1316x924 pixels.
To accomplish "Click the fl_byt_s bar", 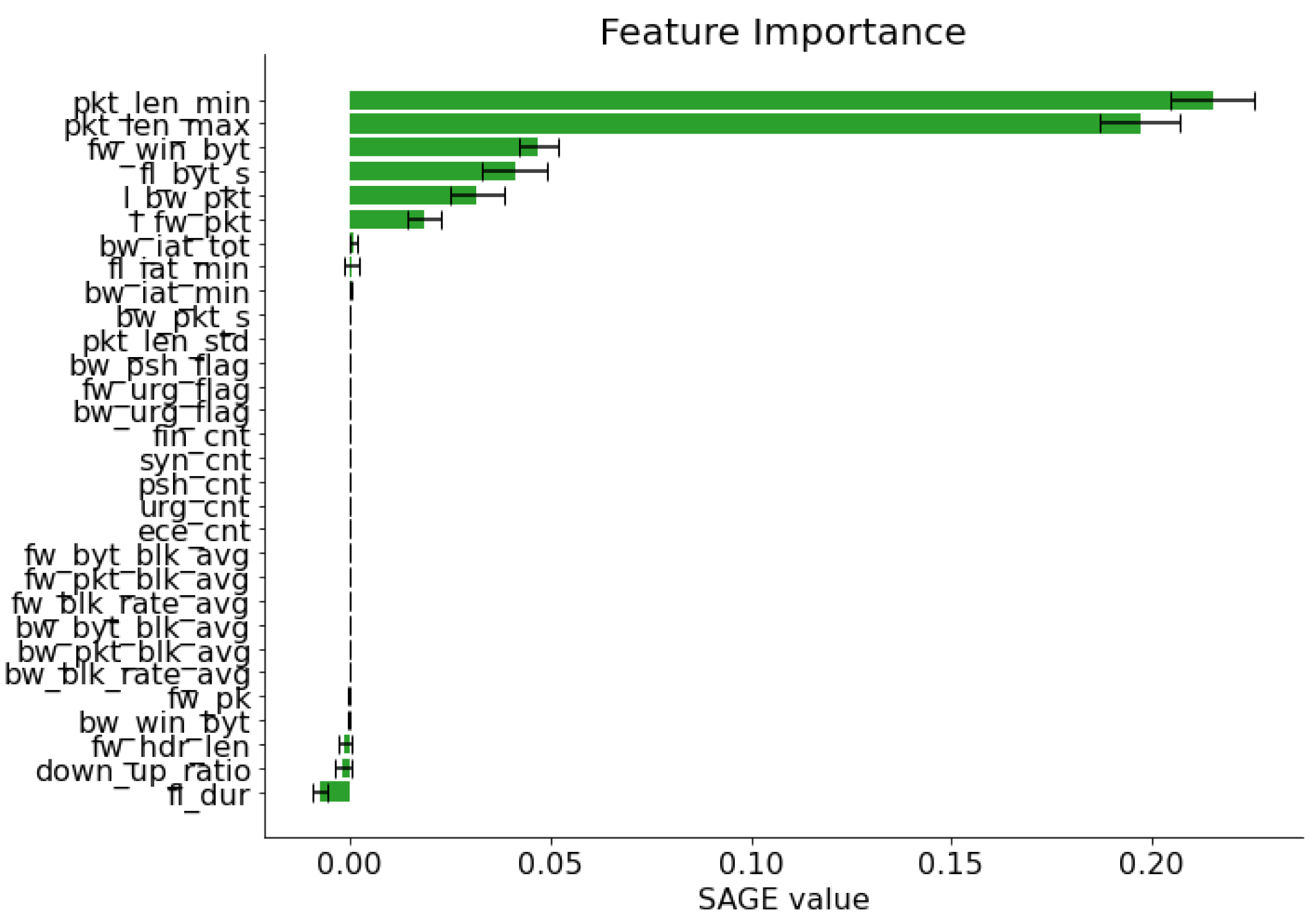I will pos(422,171).
